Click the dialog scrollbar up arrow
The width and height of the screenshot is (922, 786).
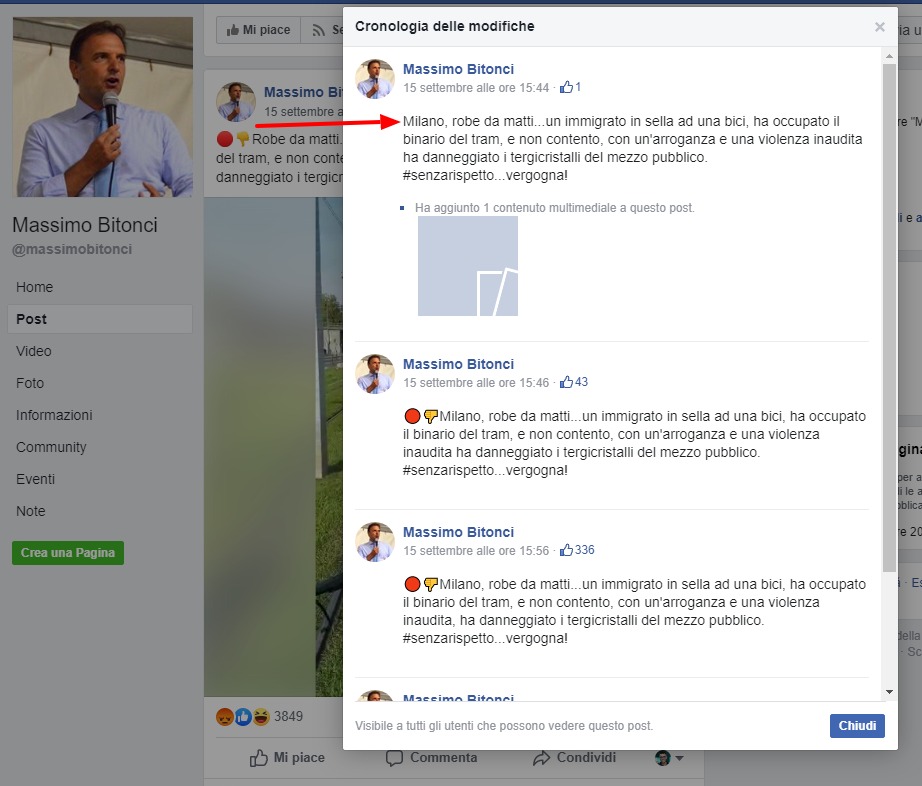tap(889, 56)
